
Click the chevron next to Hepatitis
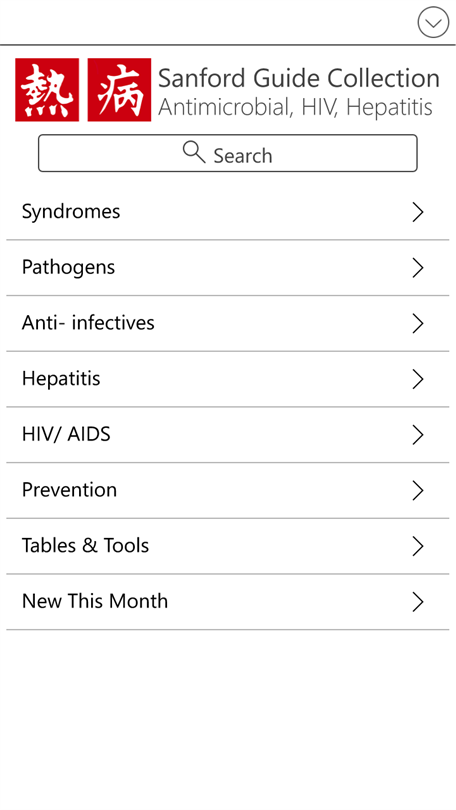tap(418, 379)
